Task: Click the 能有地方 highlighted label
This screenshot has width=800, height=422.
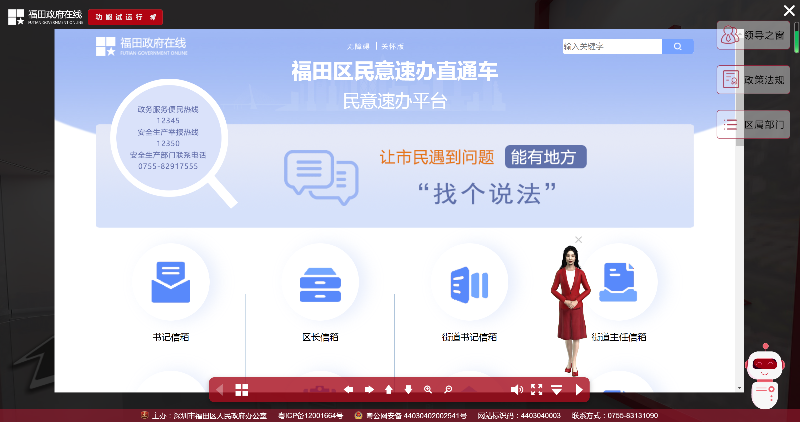Action: pyautogui.click(x=545, y=157)
